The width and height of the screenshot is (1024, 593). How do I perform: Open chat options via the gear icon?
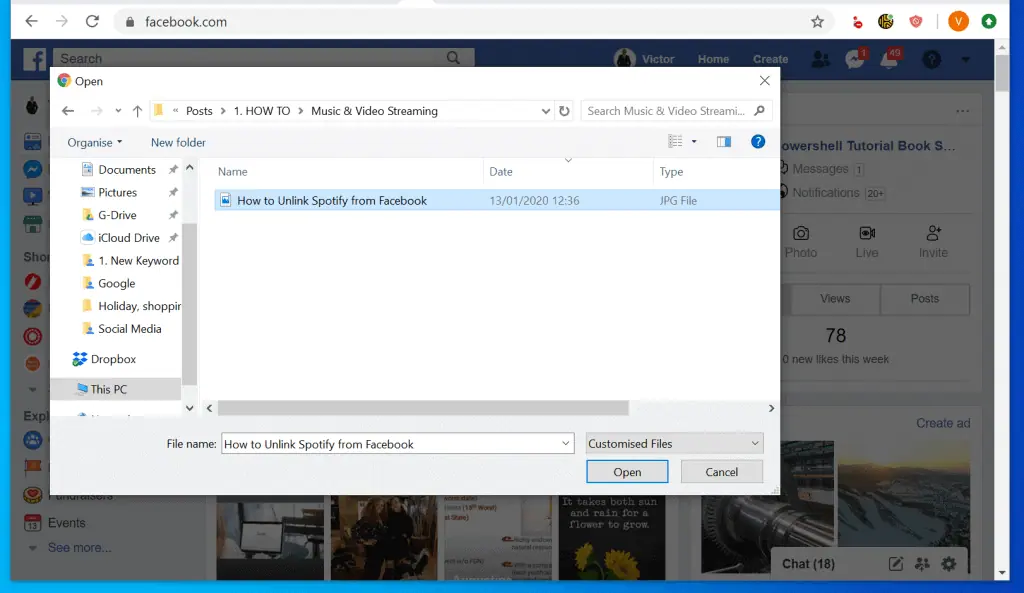pos(947,564)
